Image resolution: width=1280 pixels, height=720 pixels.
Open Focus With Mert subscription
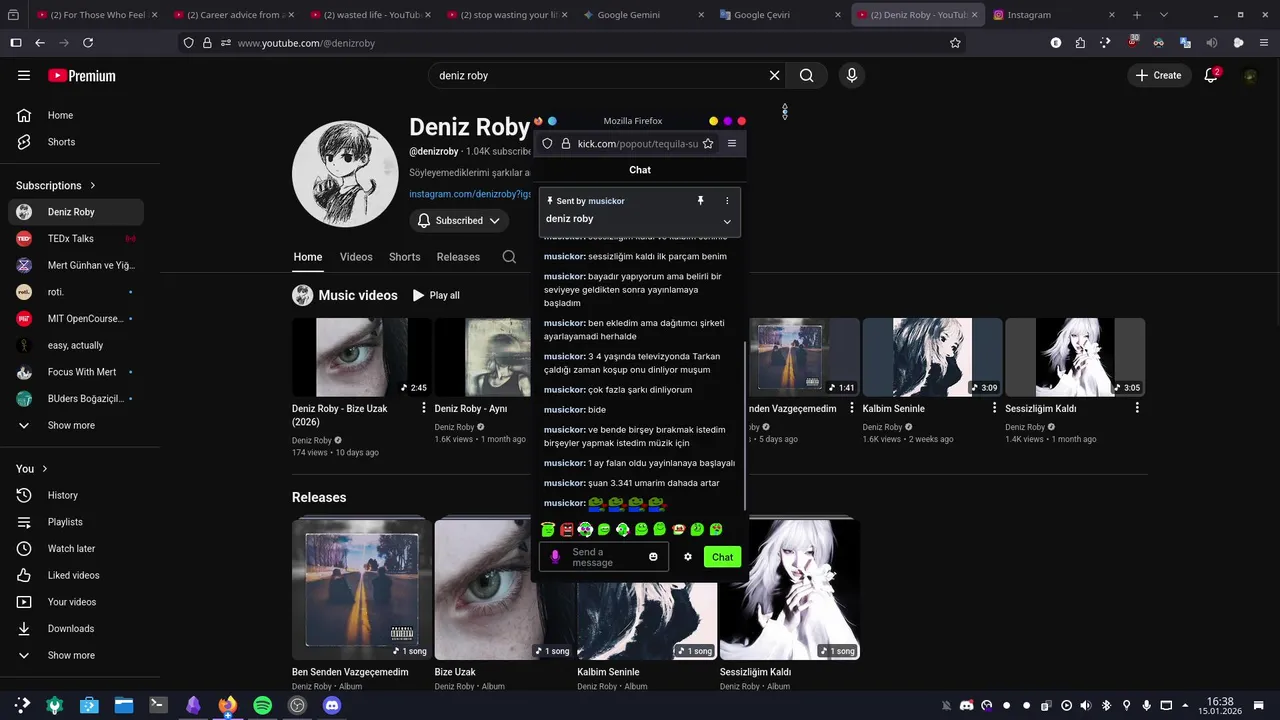[x=76, y=372]
